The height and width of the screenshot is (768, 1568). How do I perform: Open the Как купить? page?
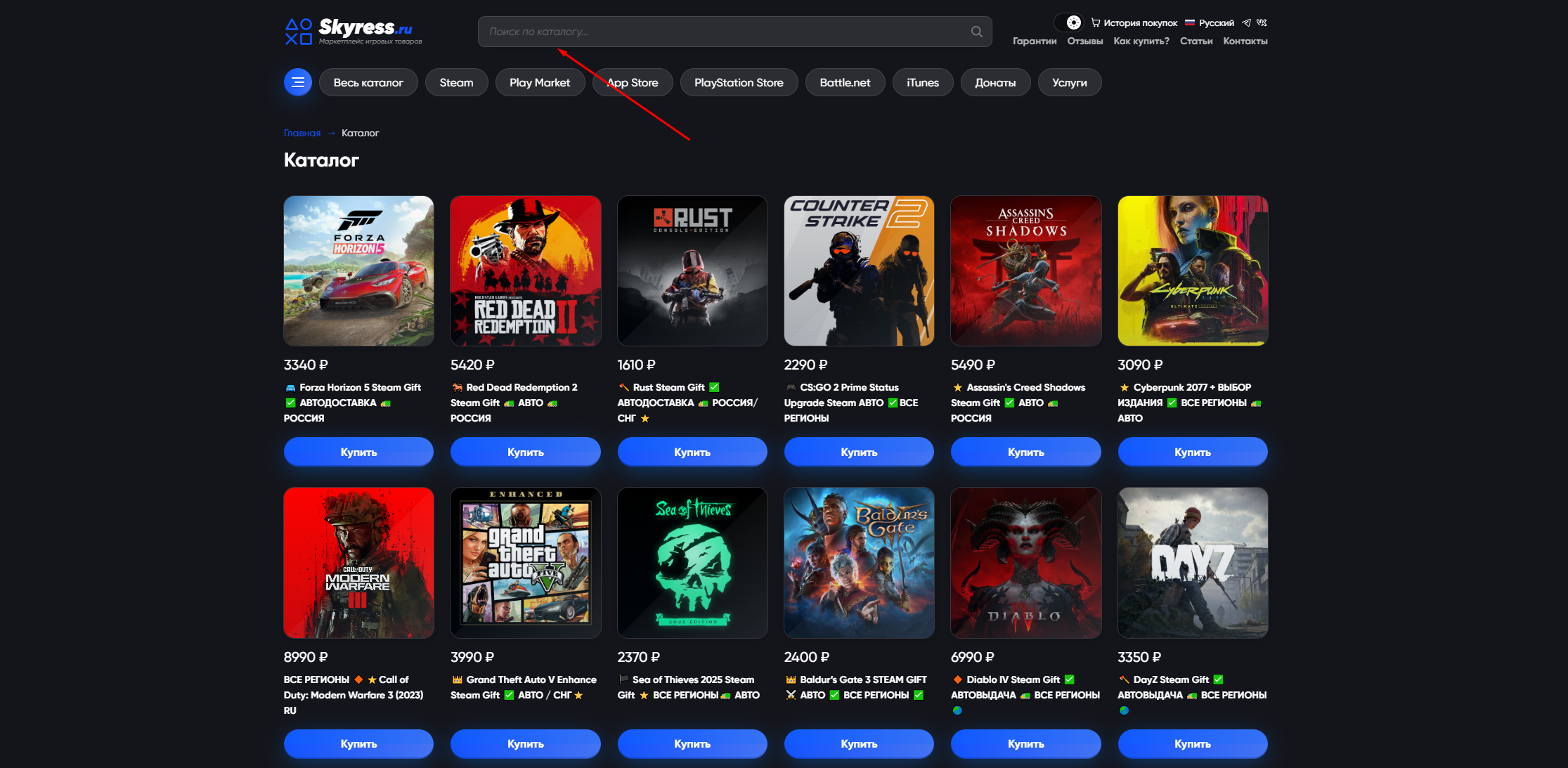click(x=1141, y=41)
